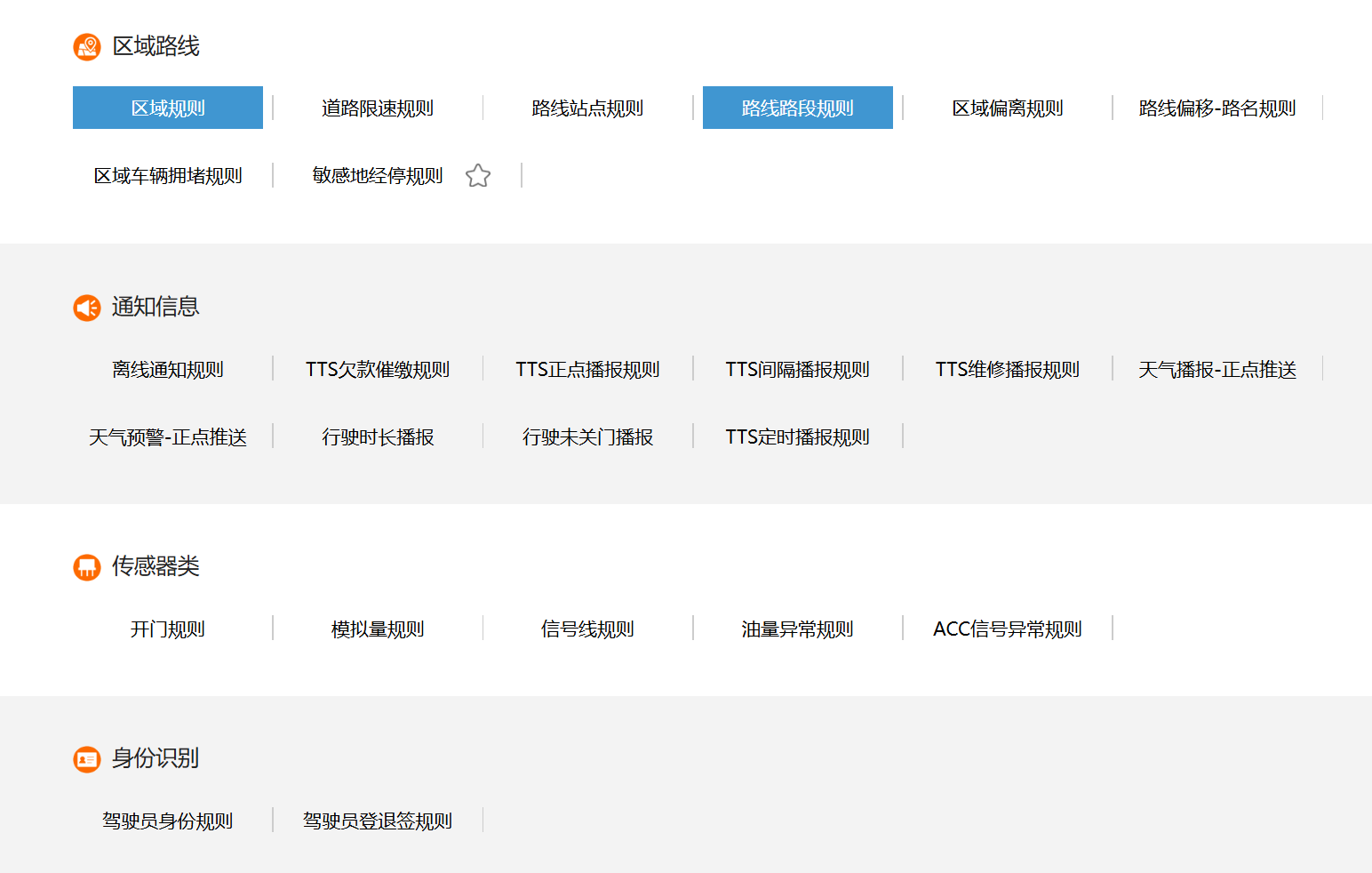Open the 区域车辆拥堵规则 rule
Image resolution: width=1372 pixels, height=873 pixels.
168,176
